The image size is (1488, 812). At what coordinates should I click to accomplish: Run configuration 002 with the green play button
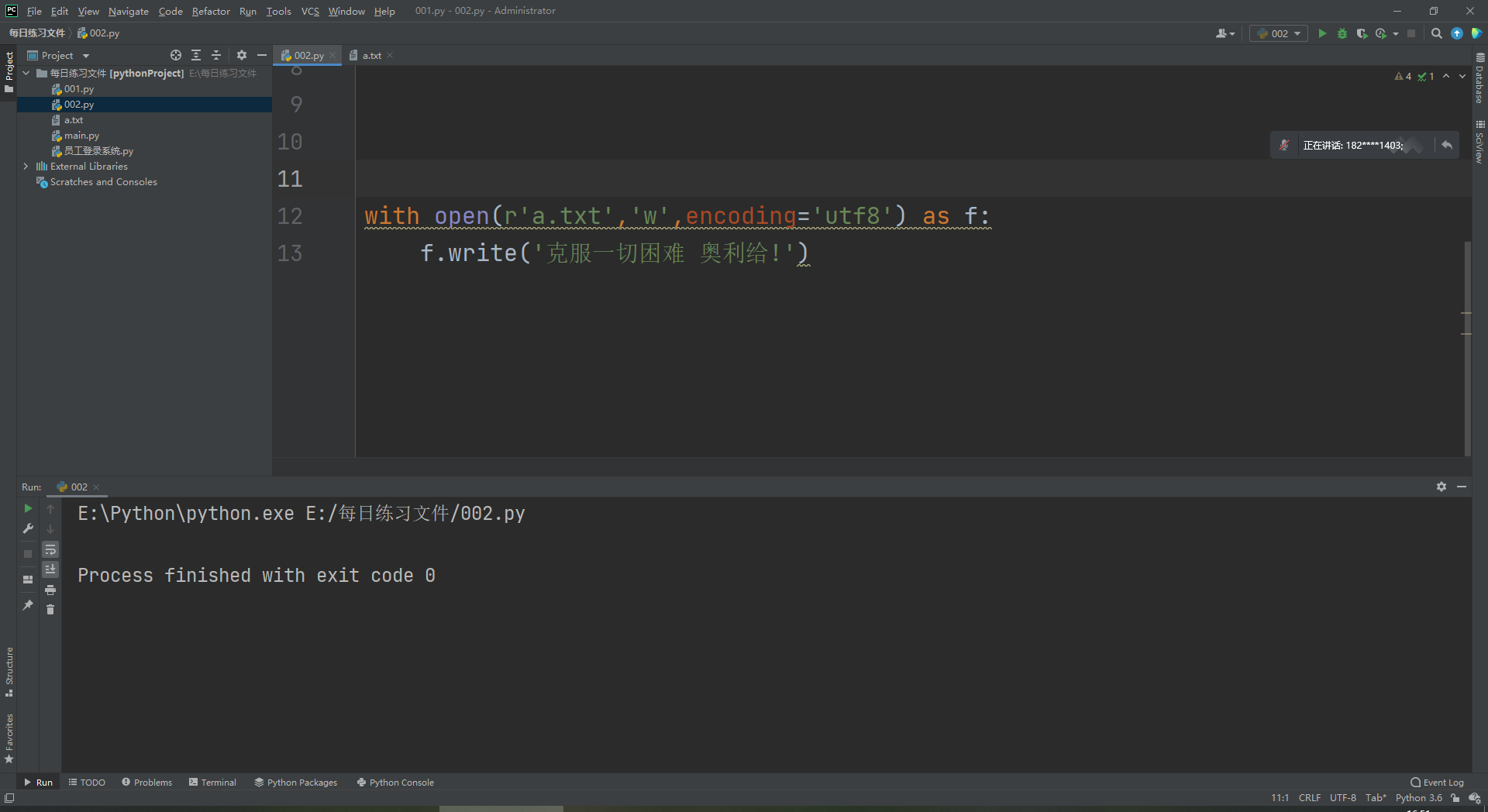coord(1322,33)
